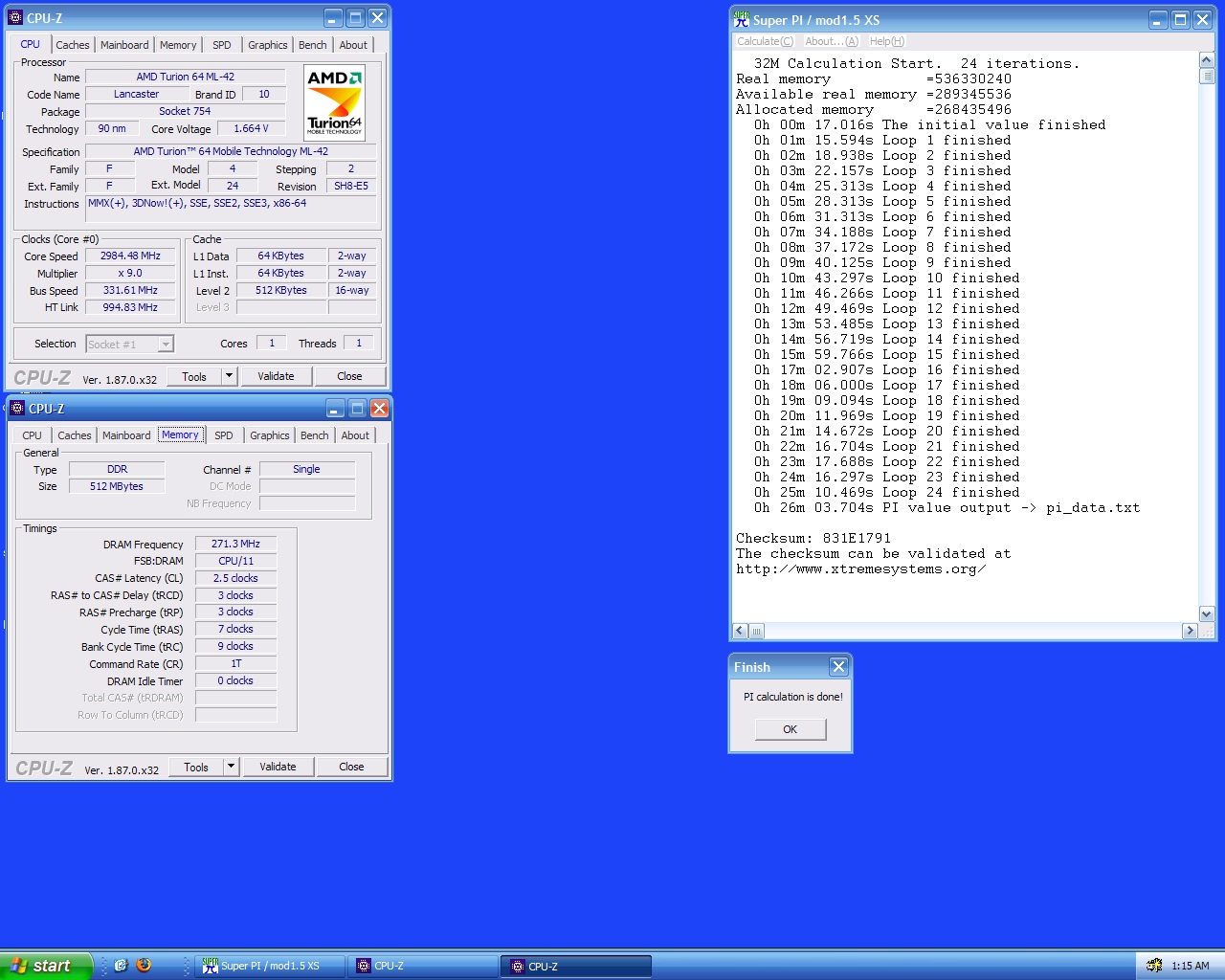Launch Firefox from the quick launch bar

(144, 966)
